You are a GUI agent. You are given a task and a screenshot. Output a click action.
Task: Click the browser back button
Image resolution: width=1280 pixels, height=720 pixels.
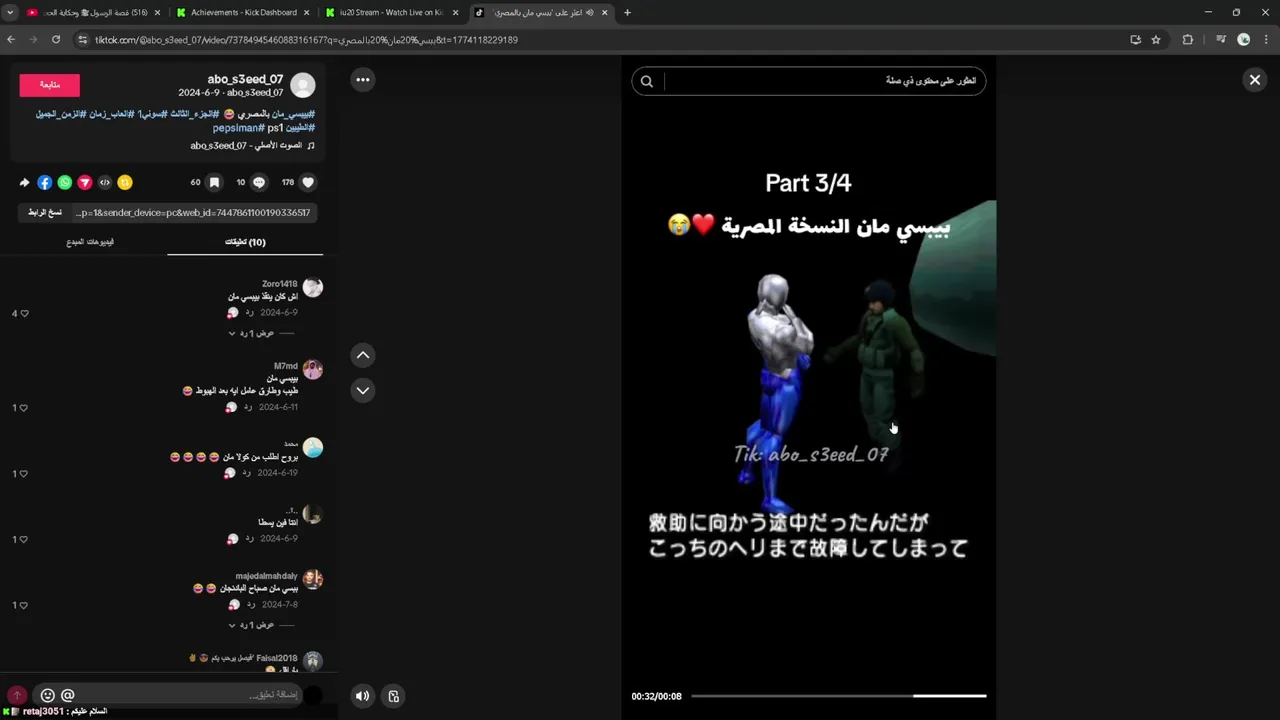[x=11, y=40]
